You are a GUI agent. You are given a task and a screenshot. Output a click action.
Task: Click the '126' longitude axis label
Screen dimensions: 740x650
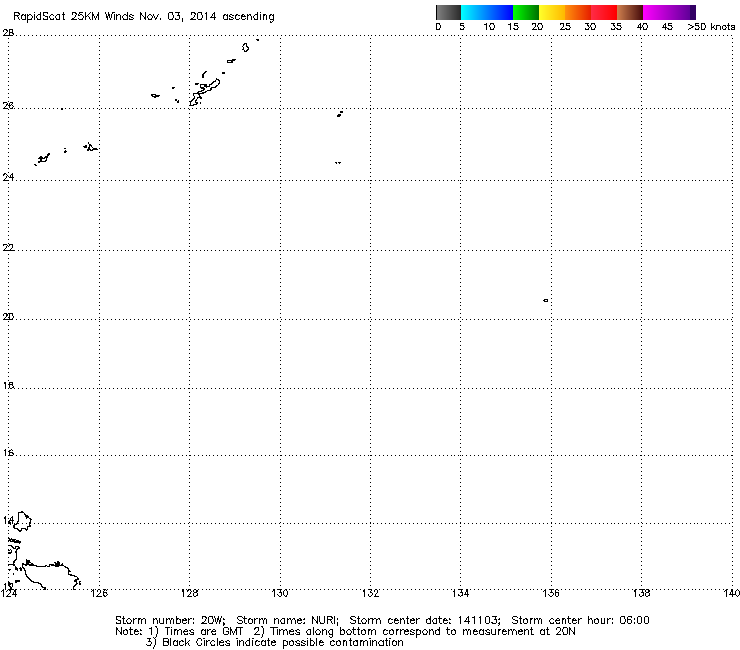[99, 593]
